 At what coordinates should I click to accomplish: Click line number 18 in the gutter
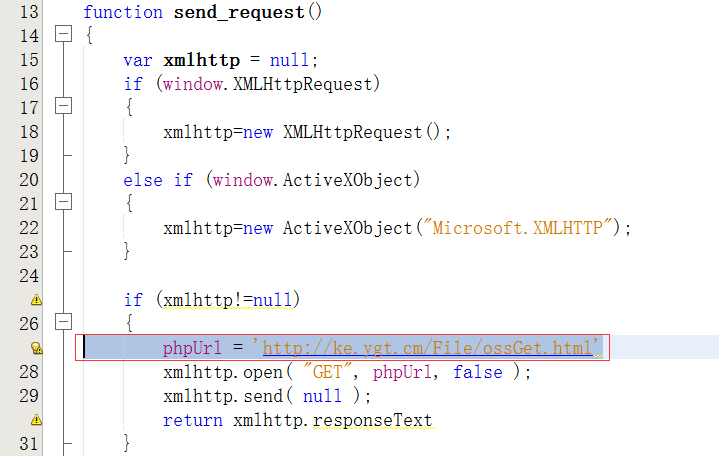(x=29, y=132)
